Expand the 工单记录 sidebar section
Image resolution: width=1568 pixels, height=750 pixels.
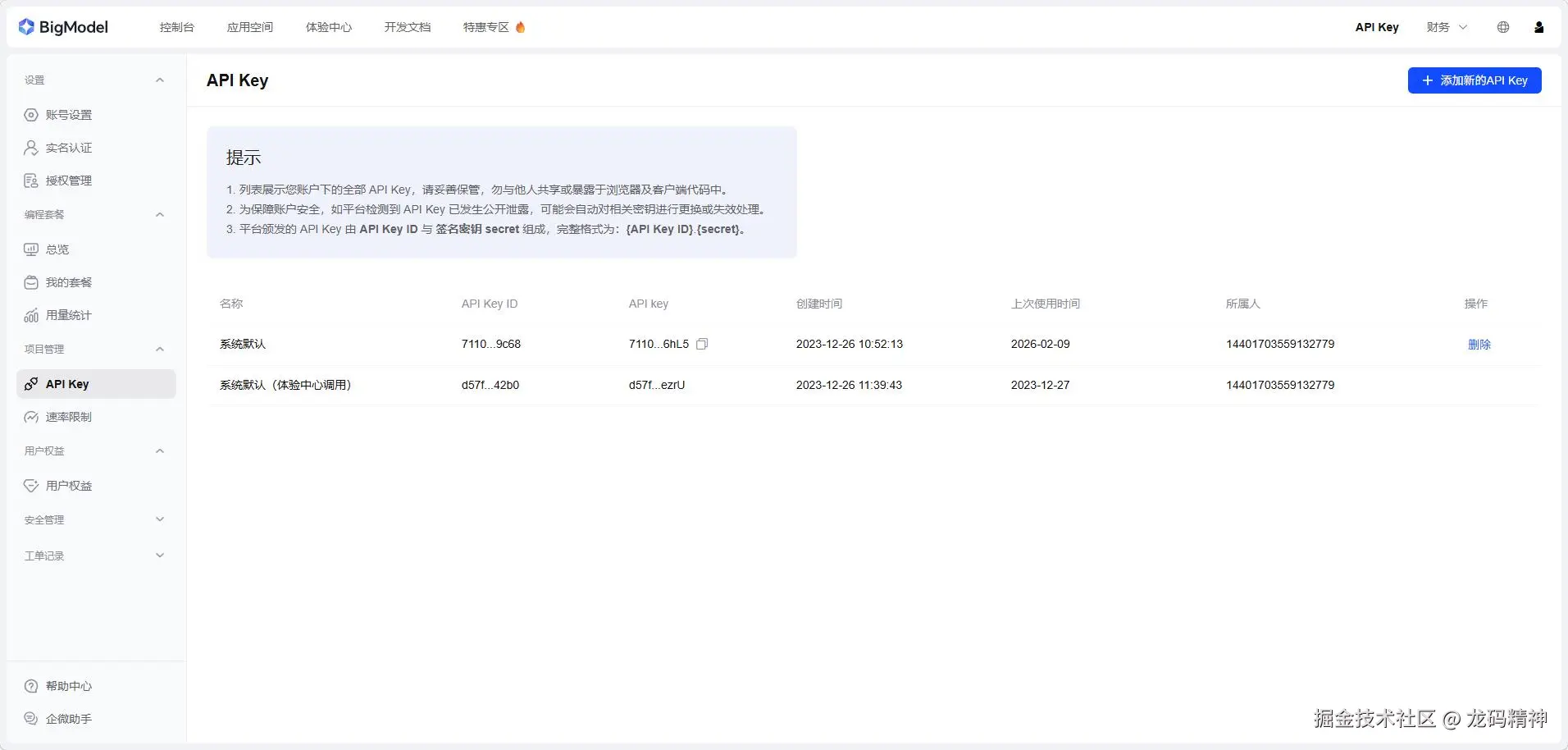[x=160, y=556]
